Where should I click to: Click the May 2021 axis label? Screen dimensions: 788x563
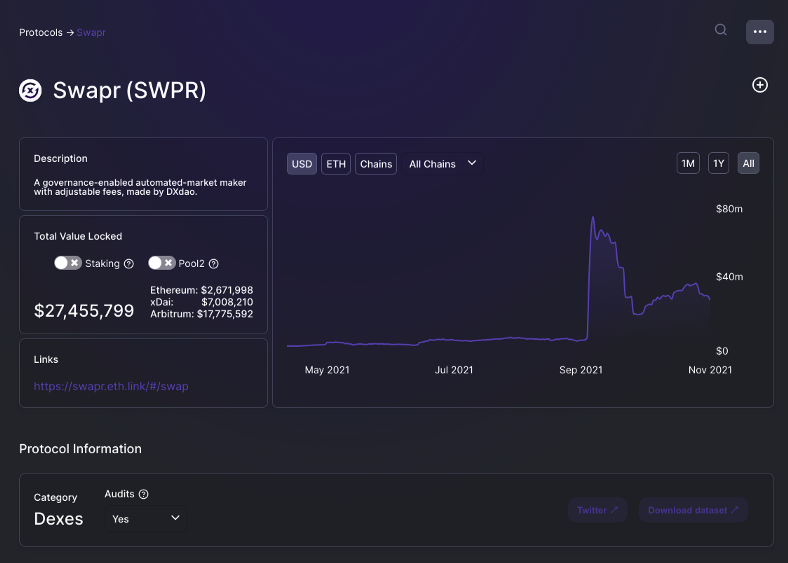(327, 370)
